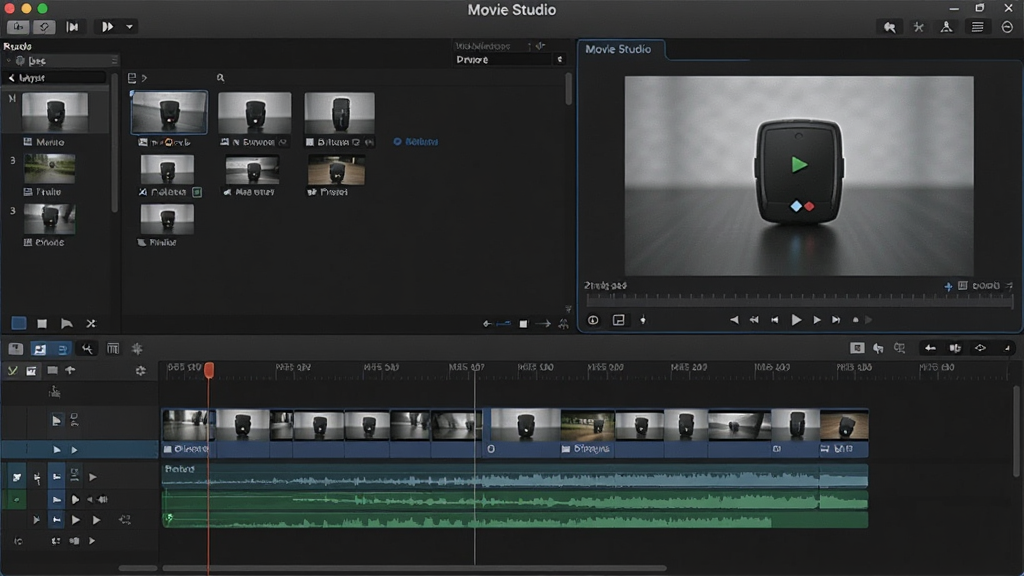Switch to the Movie Studio preview tab
This screenshot has height=576, width=1024.
pos(618,49)
